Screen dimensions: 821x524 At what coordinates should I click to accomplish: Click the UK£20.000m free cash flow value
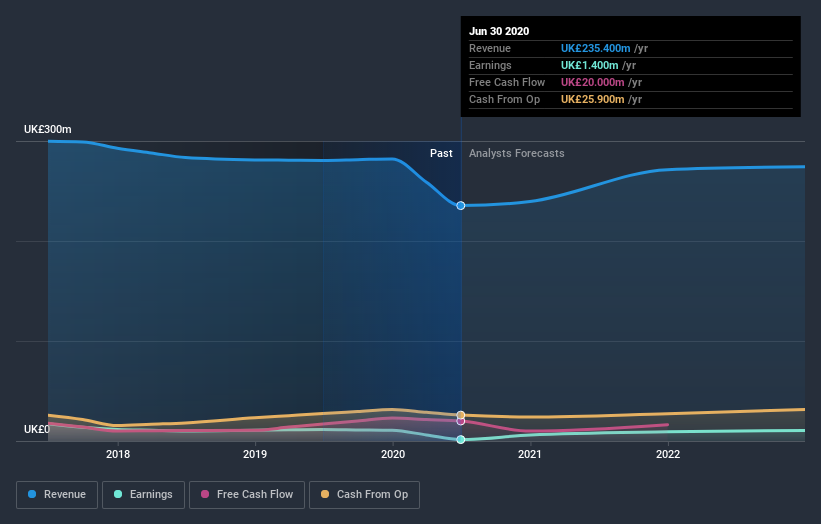coord(592,82)
